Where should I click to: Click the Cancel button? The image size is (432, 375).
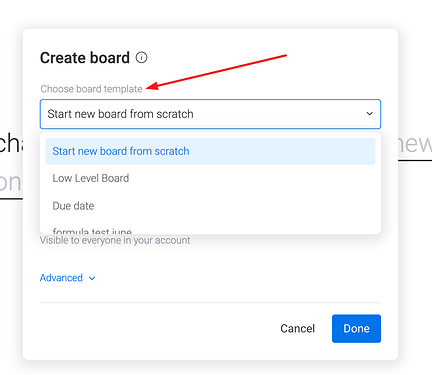click(x=297, y=329)
